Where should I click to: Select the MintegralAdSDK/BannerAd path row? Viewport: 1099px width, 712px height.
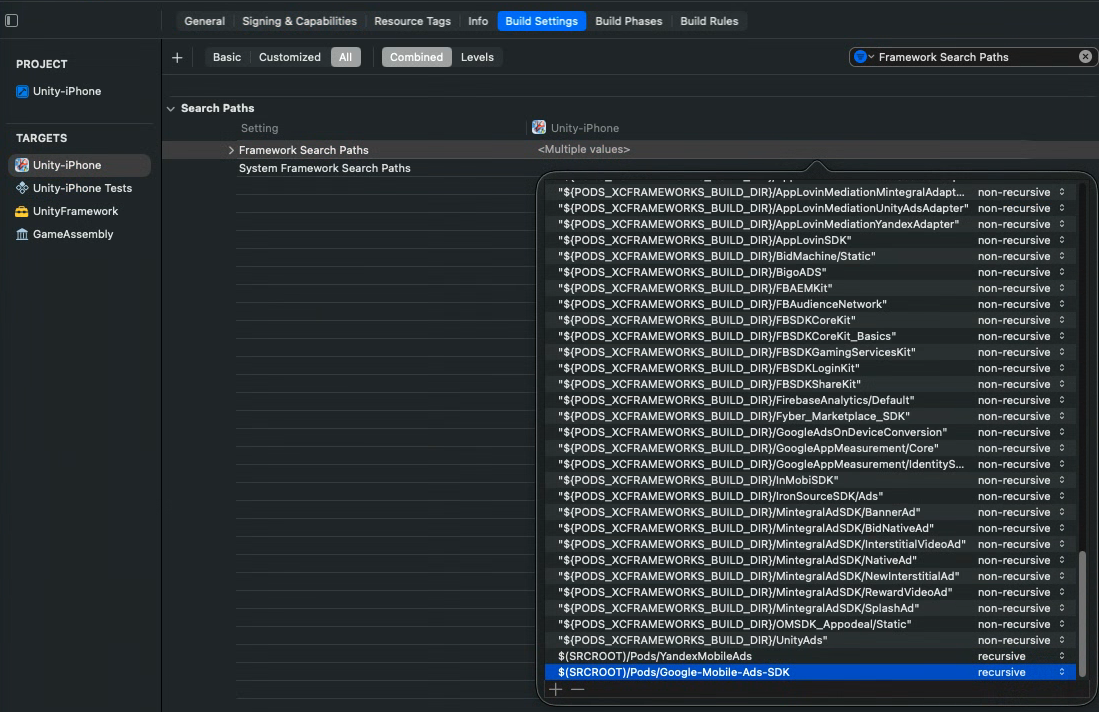tap(810, 512)
